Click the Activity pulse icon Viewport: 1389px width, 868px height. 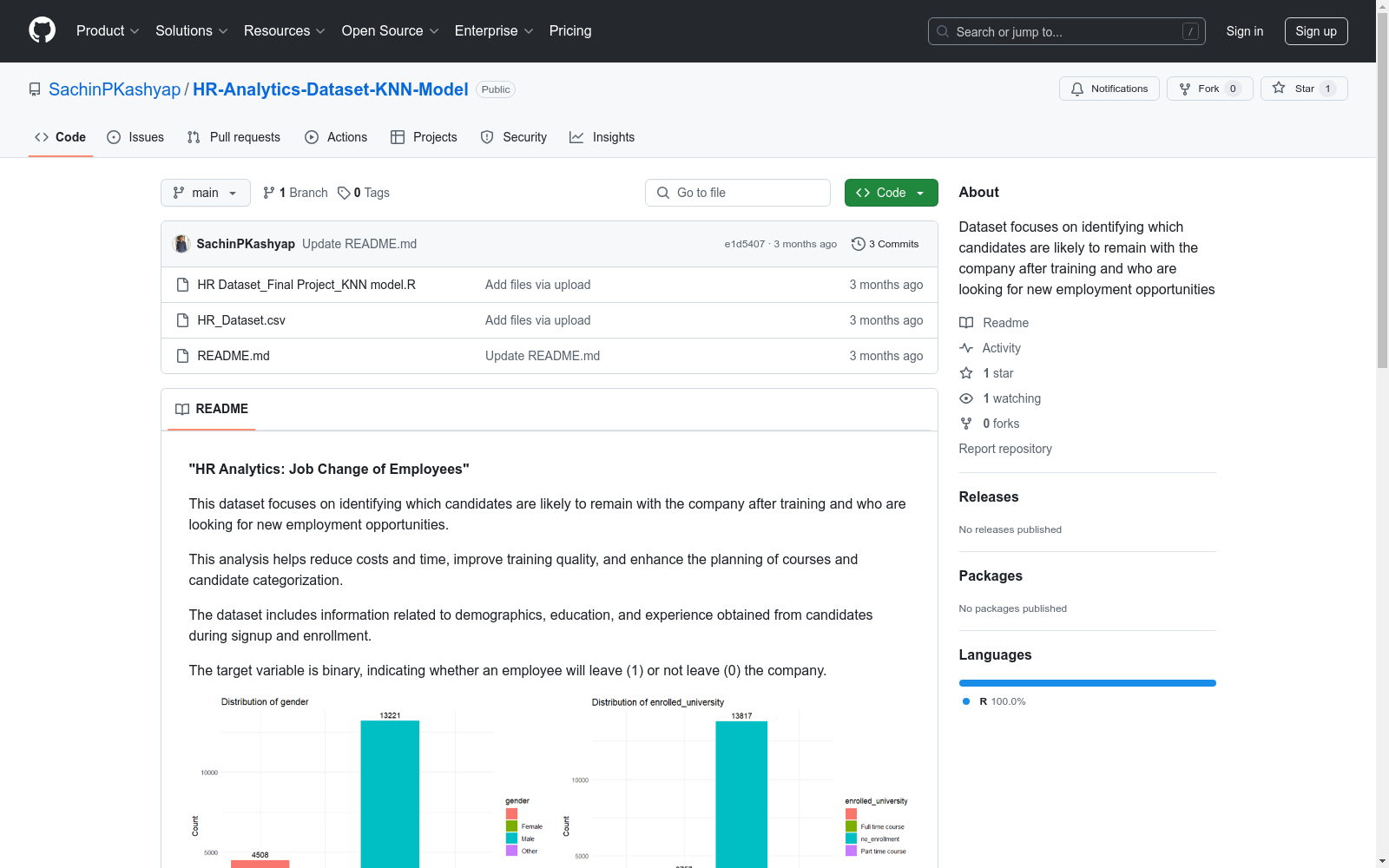[966, 348]
